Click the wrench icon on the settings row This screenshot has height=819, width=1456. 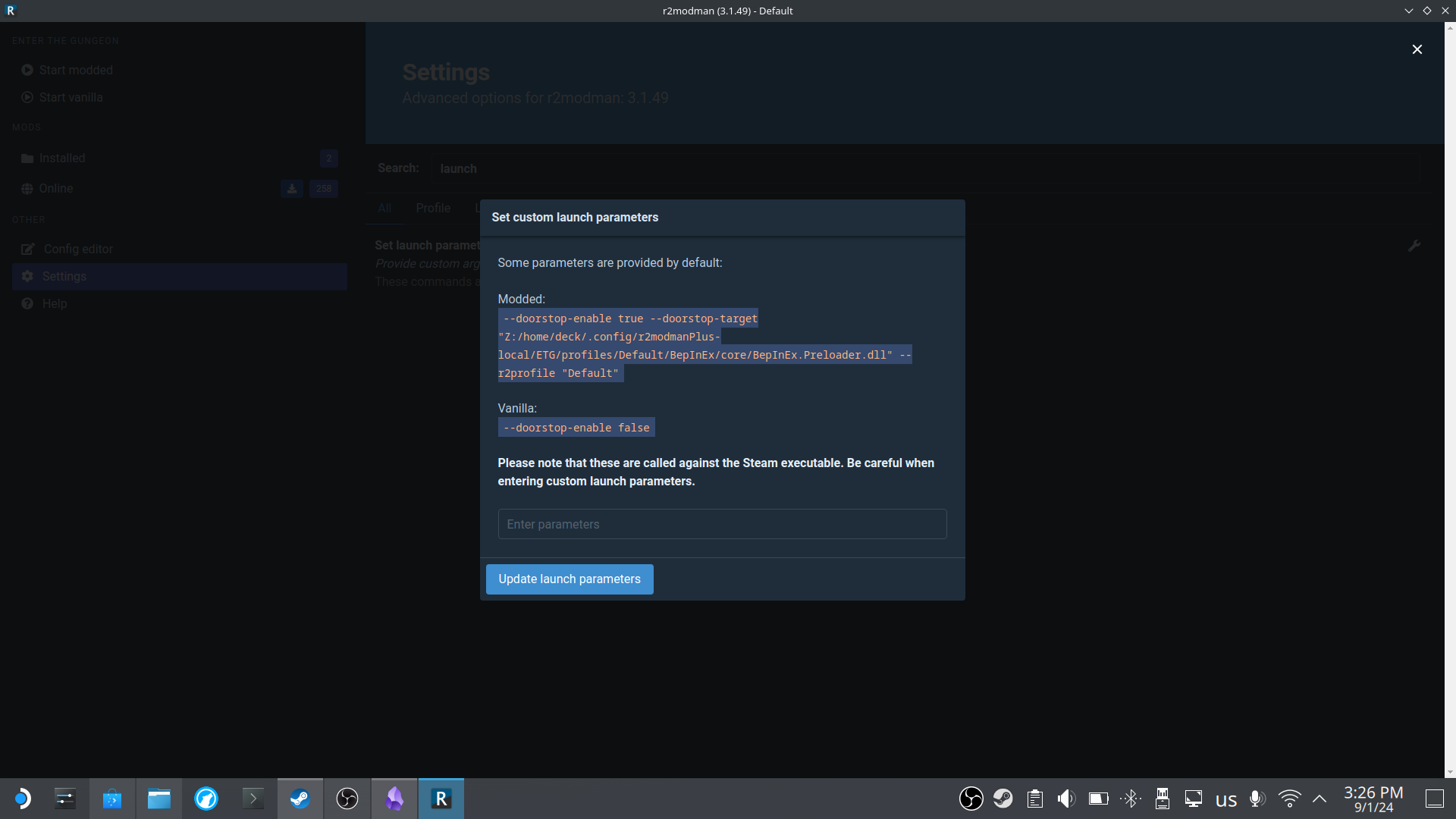pos(1414,246)
